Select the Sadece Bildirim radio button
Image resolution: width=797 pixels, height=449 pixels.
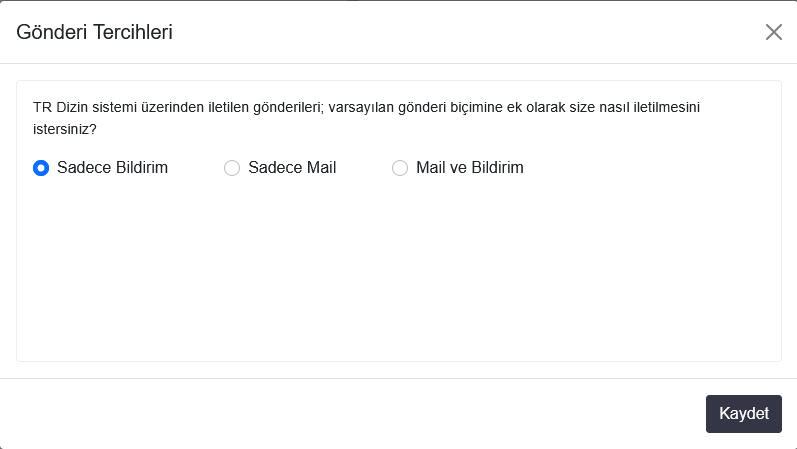[41, 168]
